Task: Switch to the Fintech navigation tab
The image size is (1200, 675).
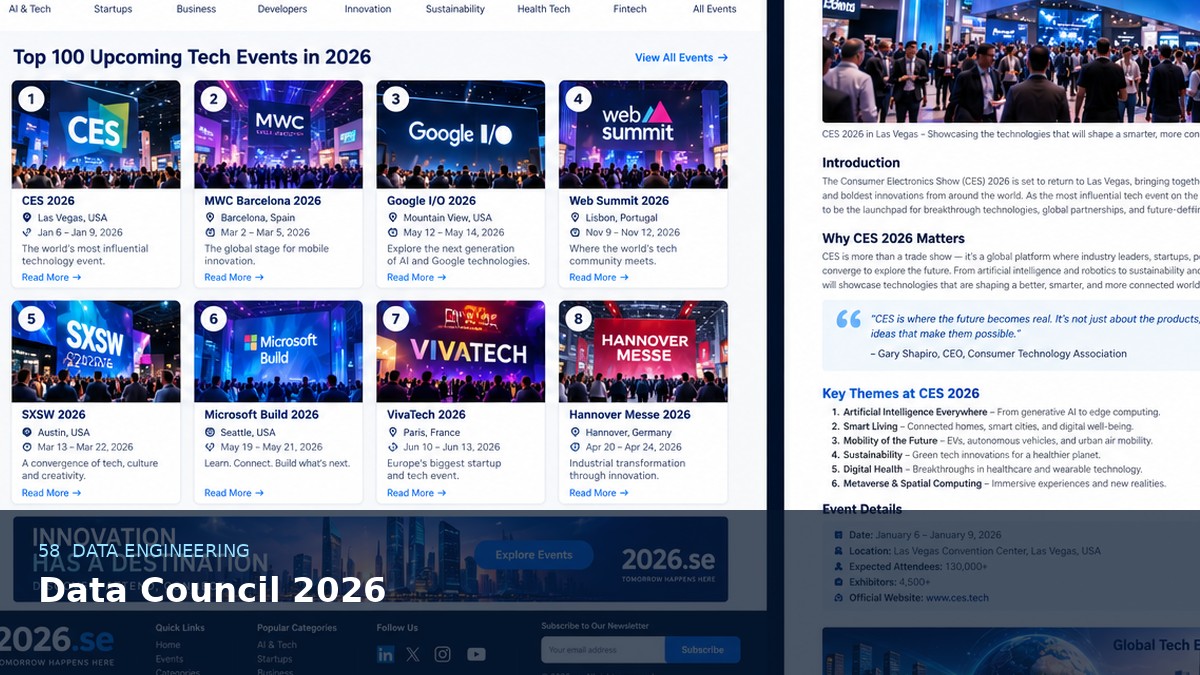Action: tap(630, 9)
